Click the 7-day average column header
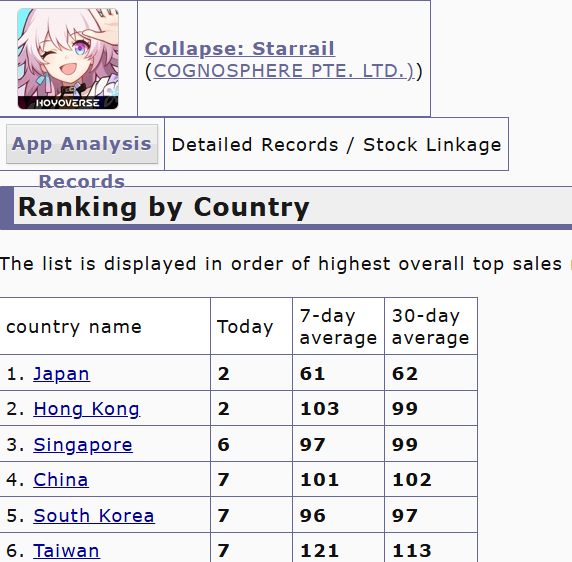 [x=338, y=326]
